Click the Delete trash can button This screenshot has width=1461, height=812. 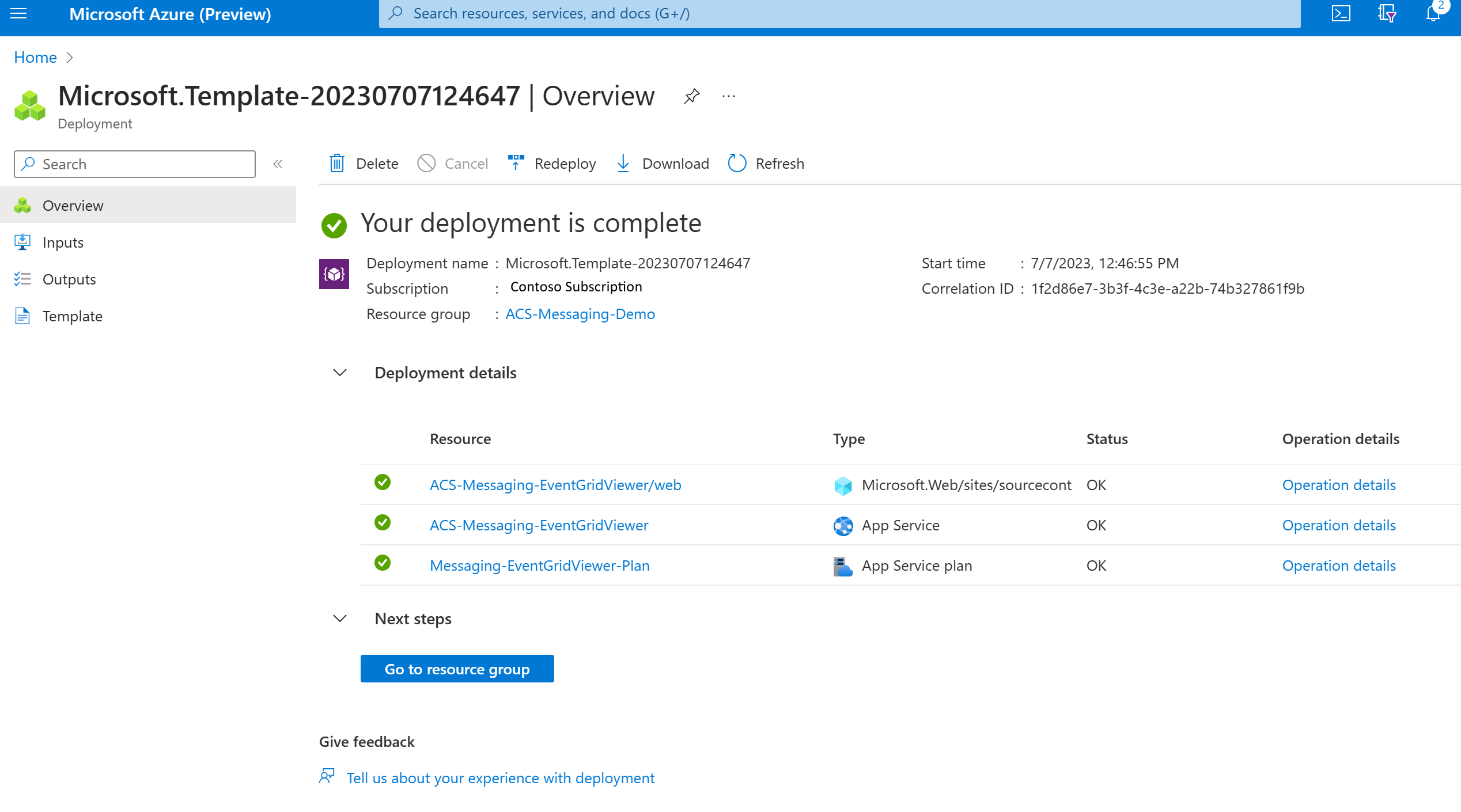tap(364, 164)
